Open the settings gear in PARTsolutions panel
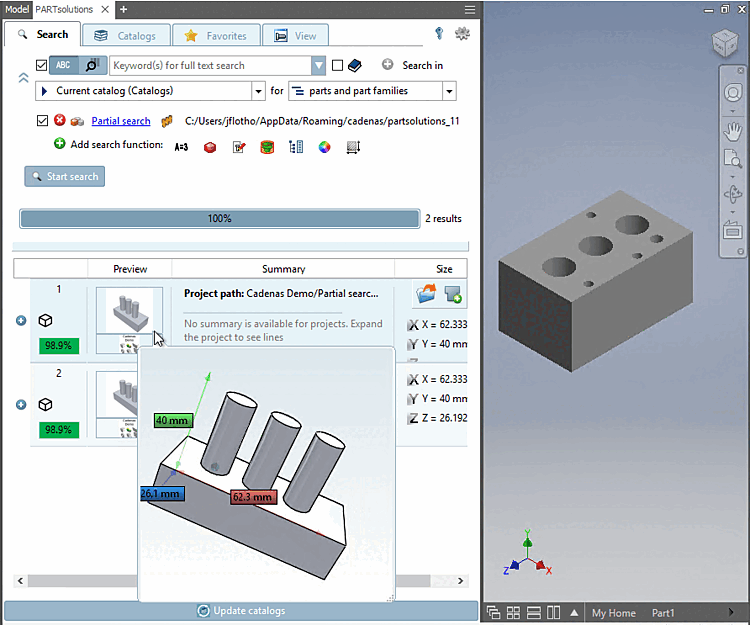 (x=461, y=34)
